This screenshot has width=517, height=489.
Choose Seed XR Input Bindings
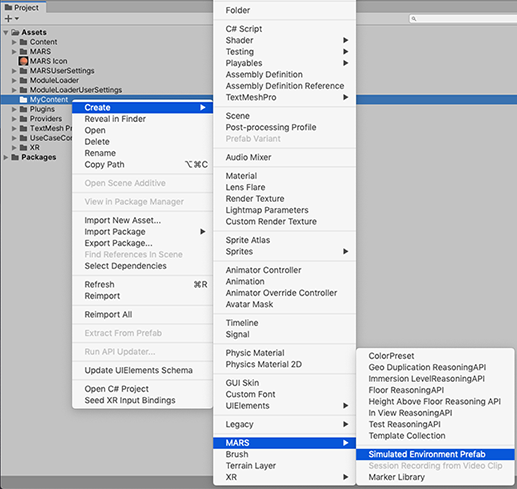click(143, 400)
